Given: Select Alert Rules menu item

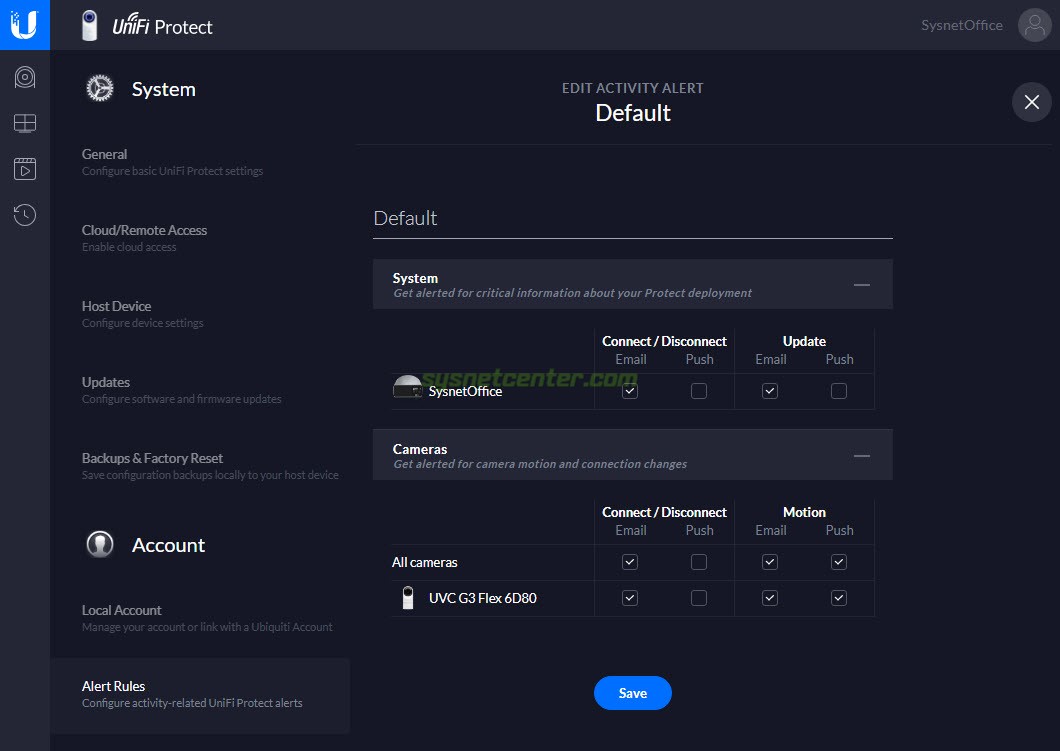Looking at the screenshot, I should click(x=200, y=694).
